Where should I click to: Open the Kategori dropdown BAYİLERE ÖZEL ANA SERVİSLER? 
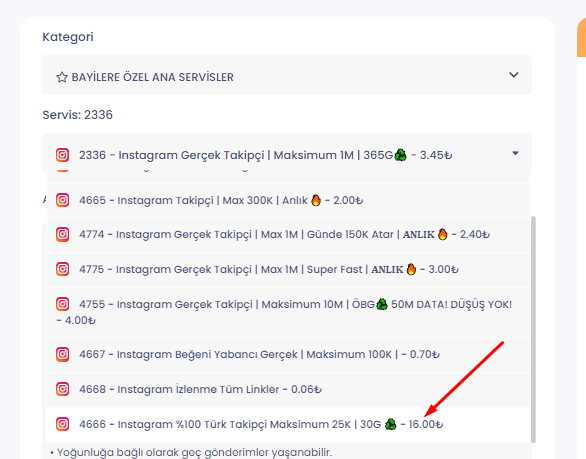(x=287, y=75)
